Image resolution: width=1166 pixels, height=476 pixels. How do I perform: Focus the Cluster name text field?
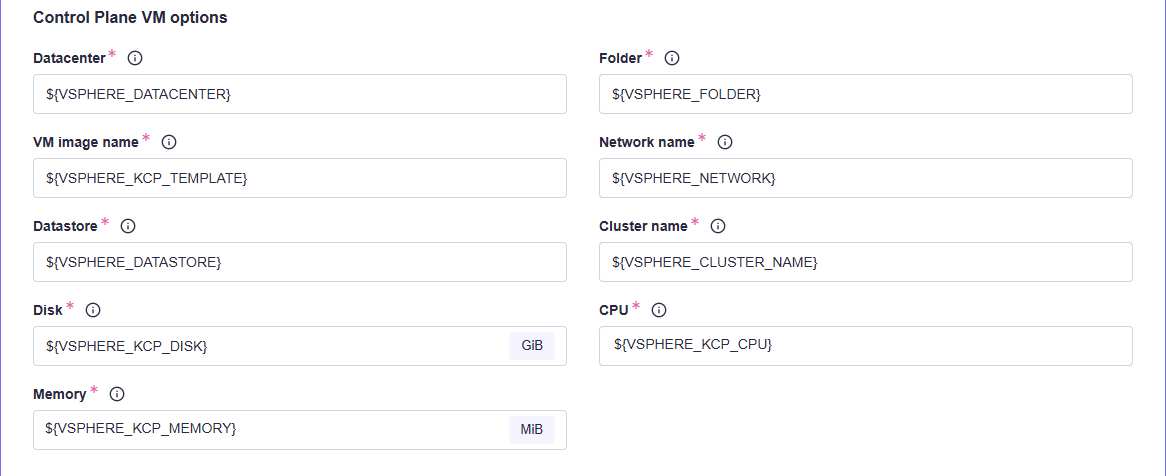tap(865, 262)
